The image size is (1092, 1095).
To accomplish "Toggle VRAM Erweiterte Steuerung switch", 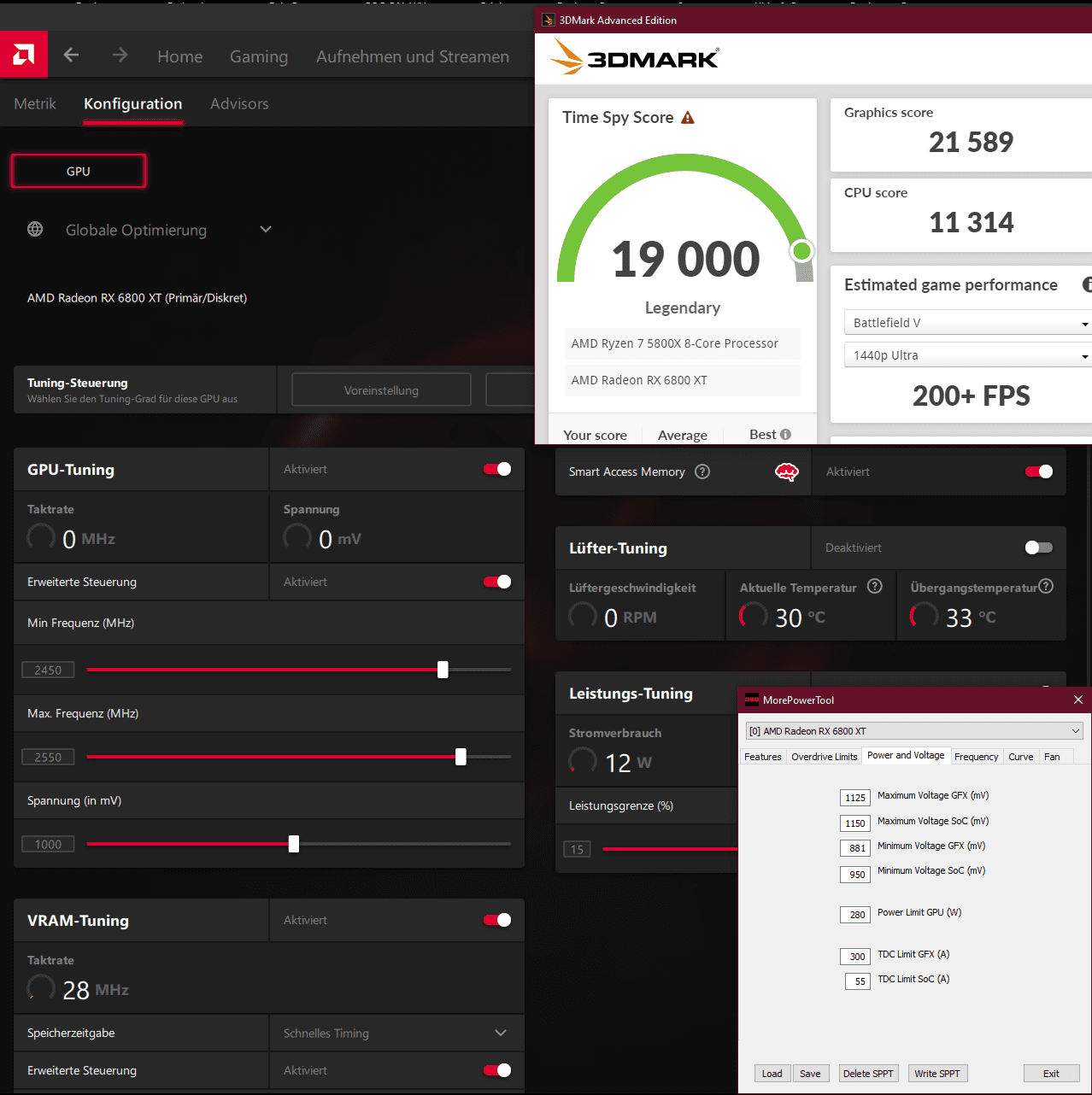I will tap(497, 1070).
